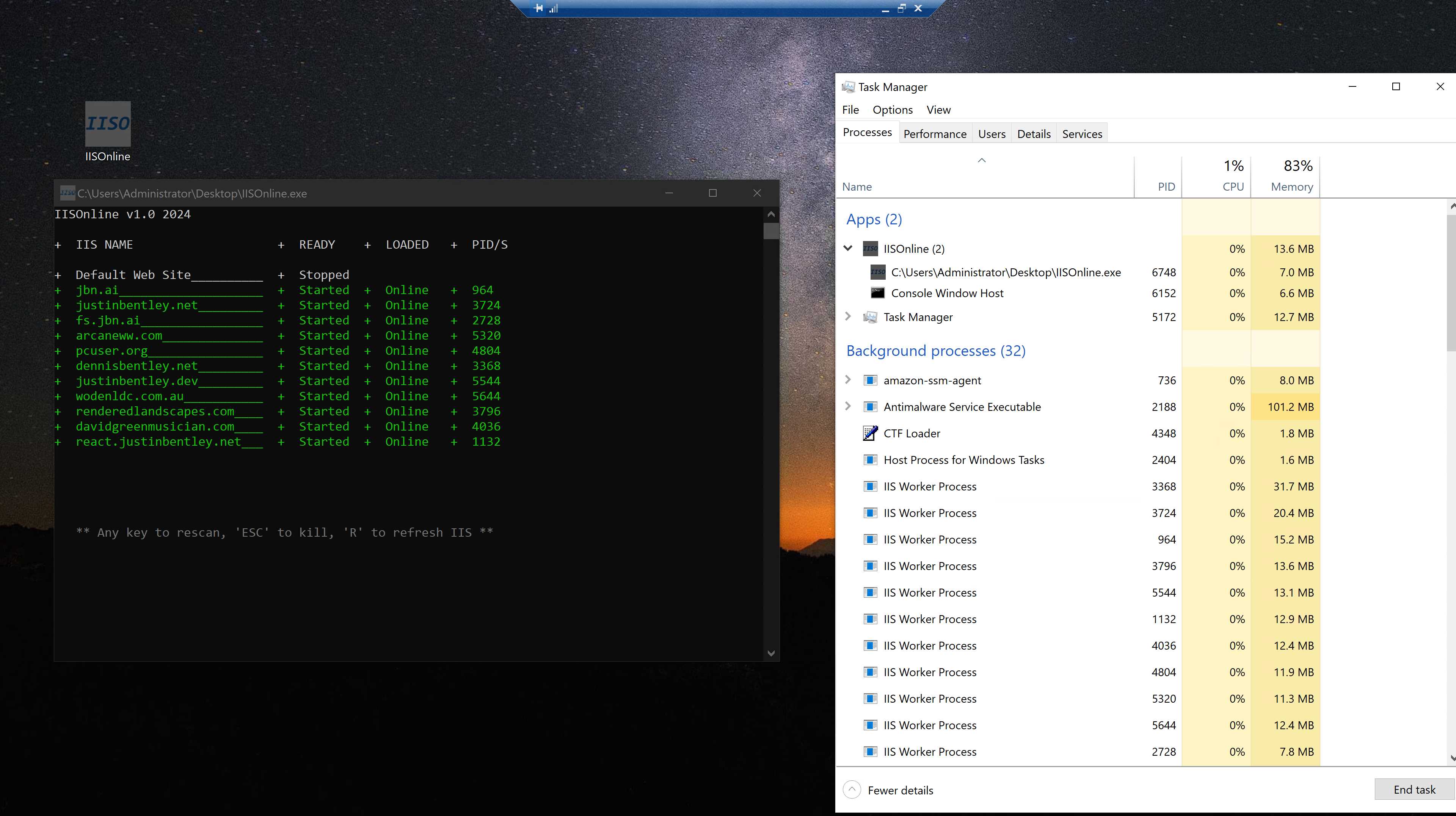Select the Performance tab in Task Manager

[934, 133]
